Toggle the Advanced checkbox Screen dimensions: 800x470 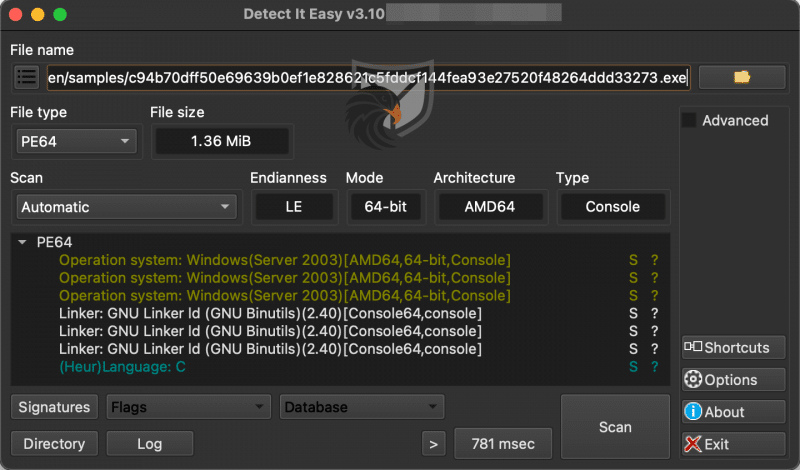[x=689, y=120]
